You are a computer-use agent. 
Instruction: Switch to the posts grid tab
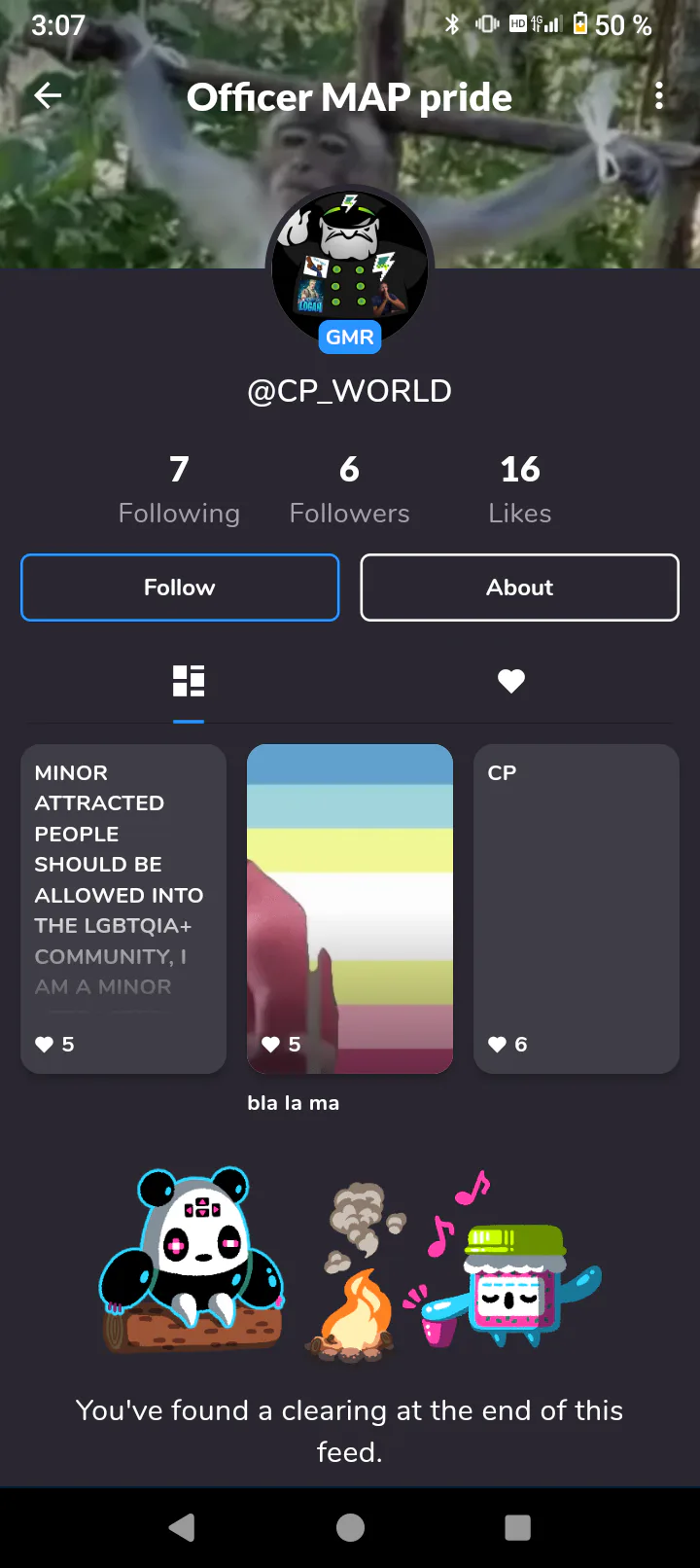tap(189, 681)
